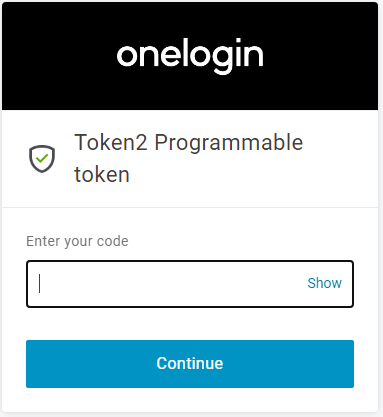Click the 'Token2 Programmable token' heading
Screen dimensions: 383x417
(x=189, y=158)
